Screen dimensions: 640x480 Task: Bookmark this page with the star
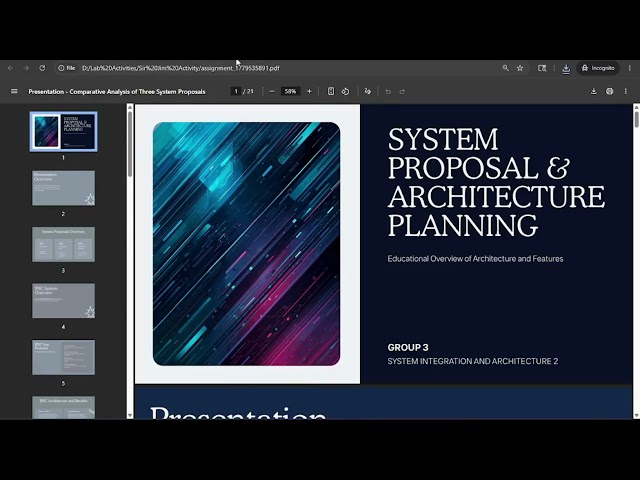(520, 68)
